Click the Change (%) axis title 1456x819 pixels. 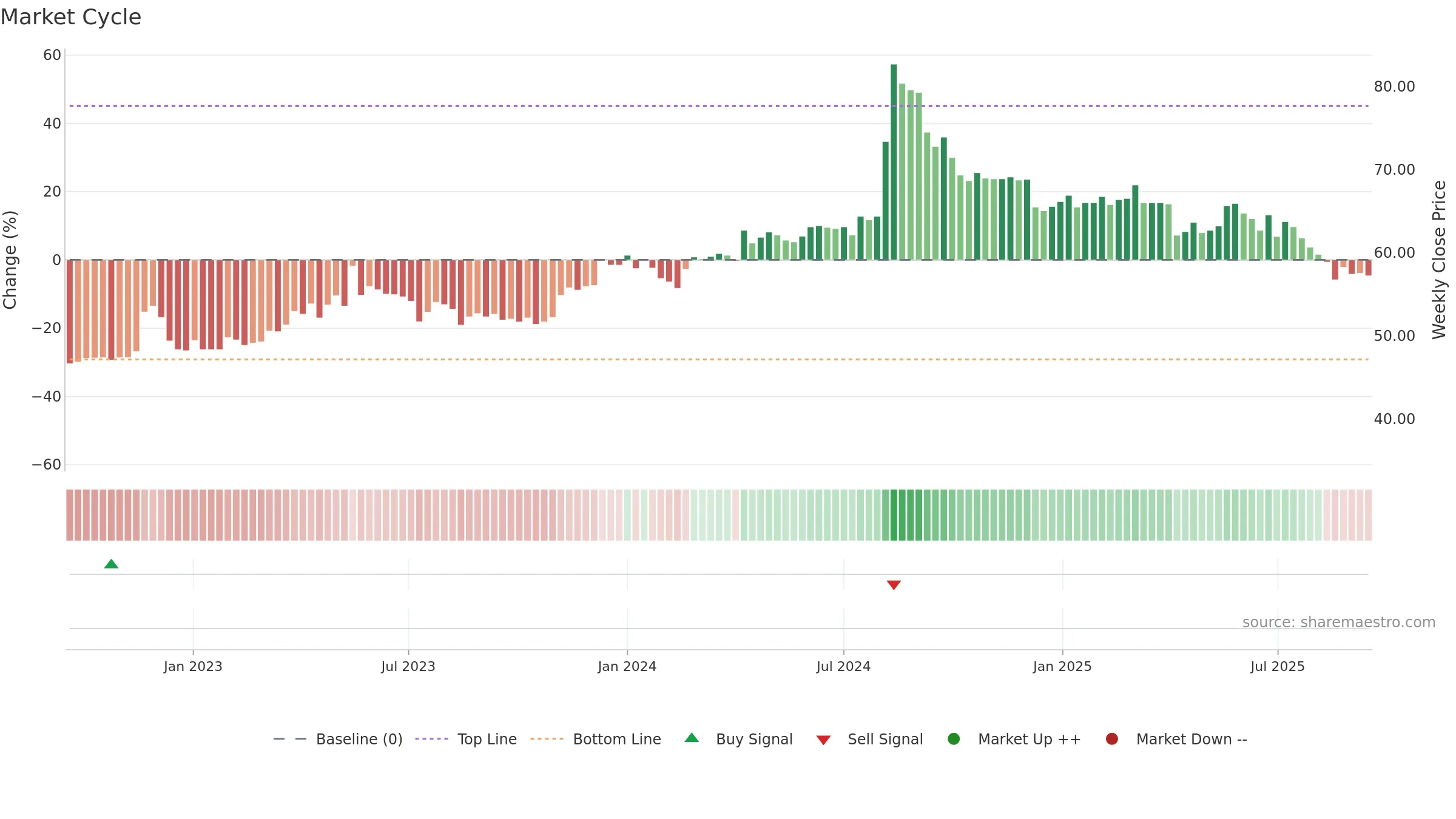10,260
